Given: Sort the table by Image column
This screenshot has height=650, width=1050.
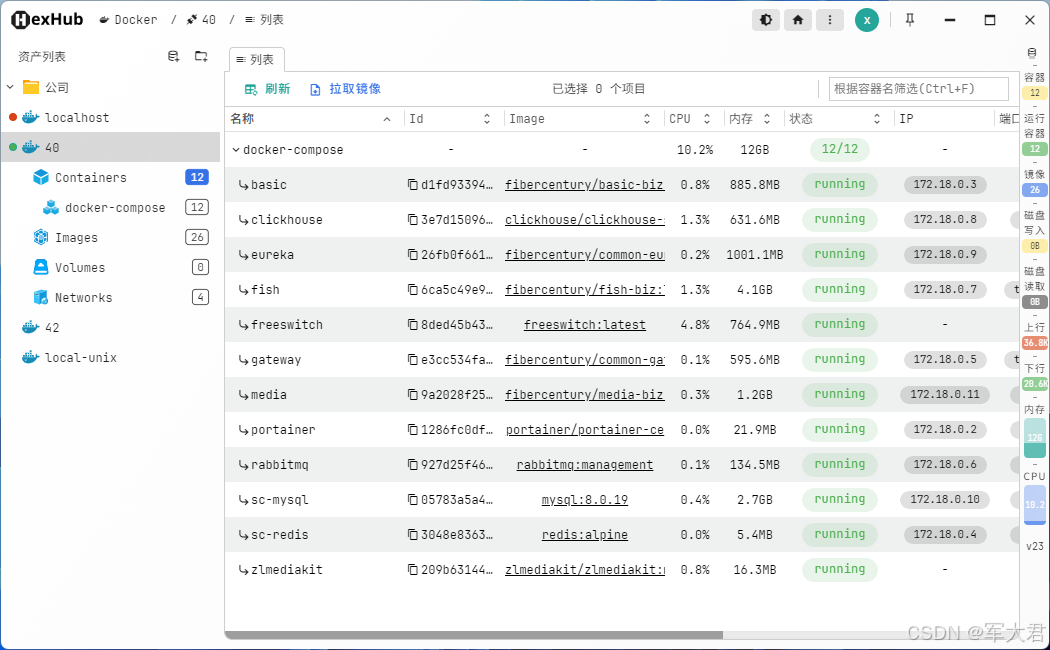Looking at the screenshot, I should point(647,119).
